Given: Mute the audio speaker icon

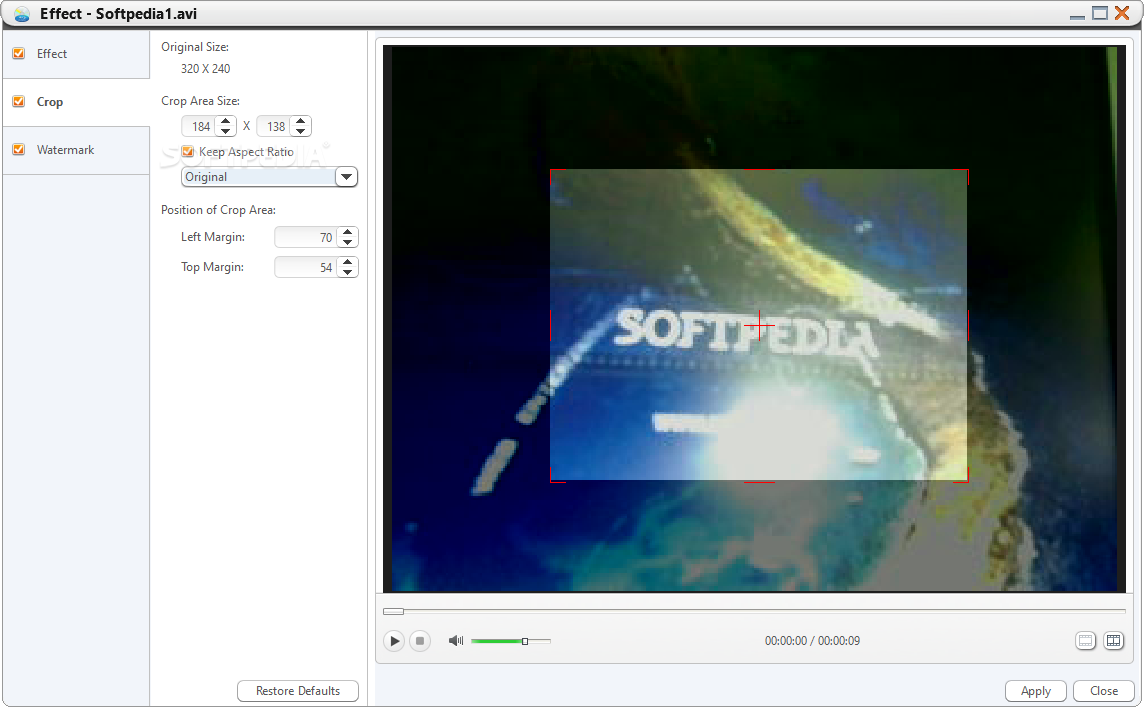Looking at the screenshot, I should (456, 641).
